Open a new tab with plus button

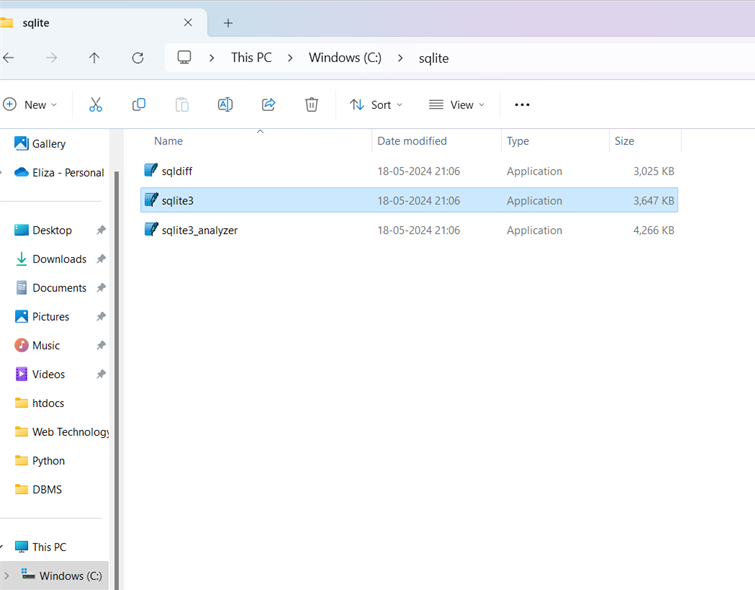[228, 23]
